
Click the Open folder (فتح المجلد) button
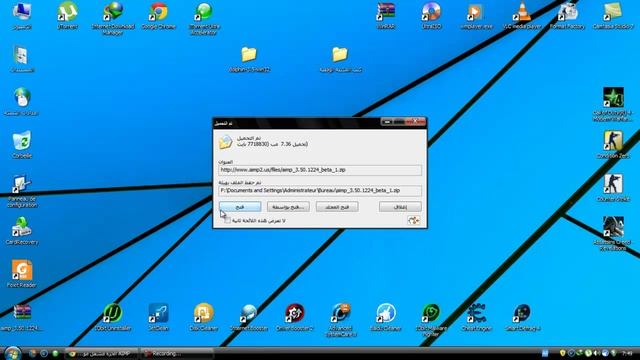point(337,207)
